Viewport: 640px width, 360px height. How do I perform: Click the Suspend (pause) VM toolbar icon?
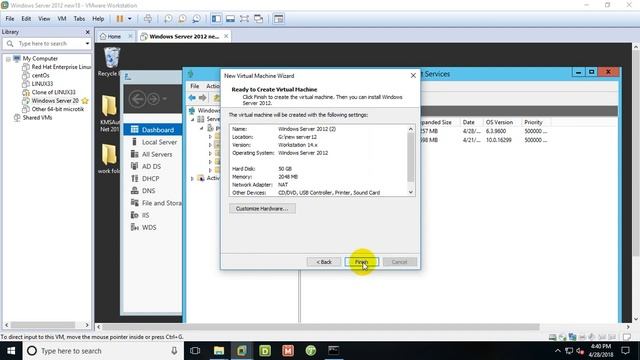120,19
